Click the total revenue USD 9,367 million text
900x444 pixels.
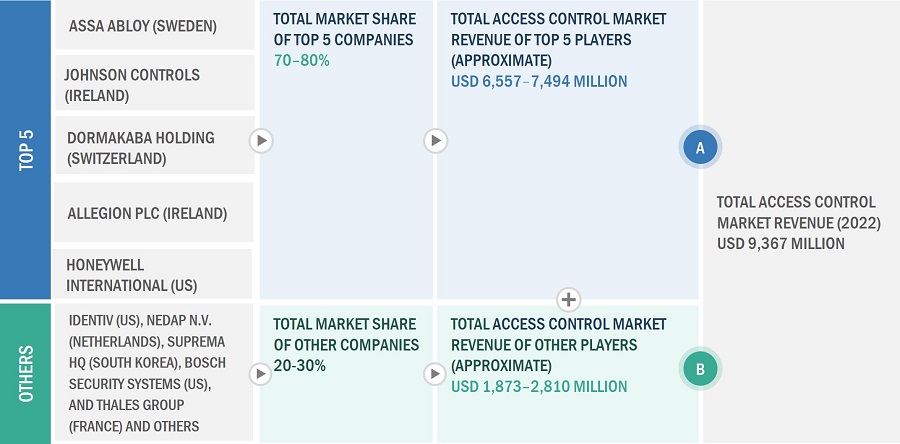click(780, 243)
